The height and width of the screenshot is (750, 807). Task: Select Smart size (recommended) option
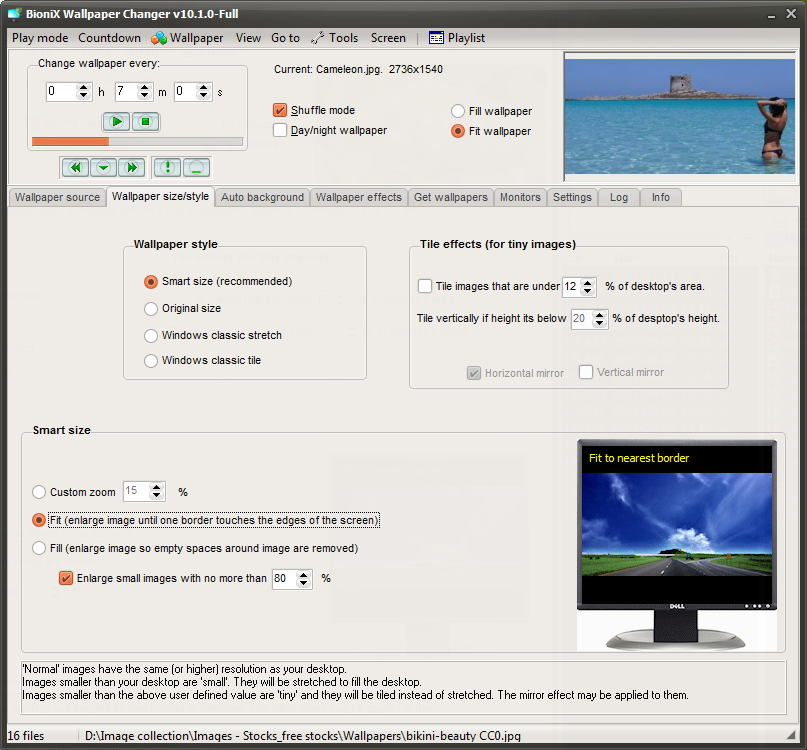[x=151, y=282]
